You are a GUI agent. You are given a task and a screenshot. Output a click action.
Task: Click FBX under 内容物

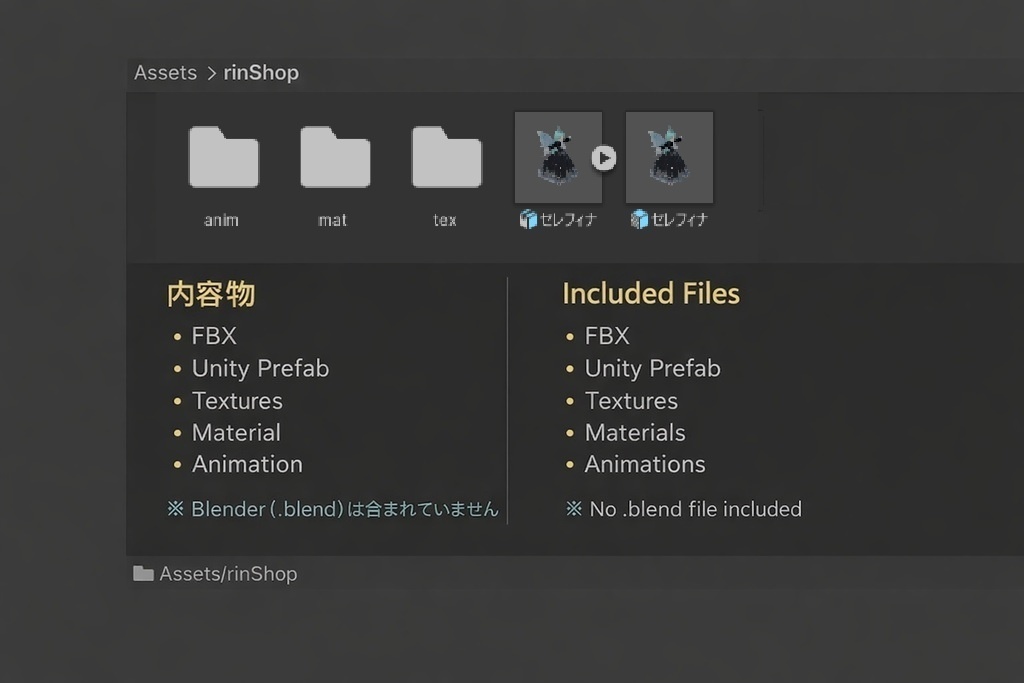[214, 336]
